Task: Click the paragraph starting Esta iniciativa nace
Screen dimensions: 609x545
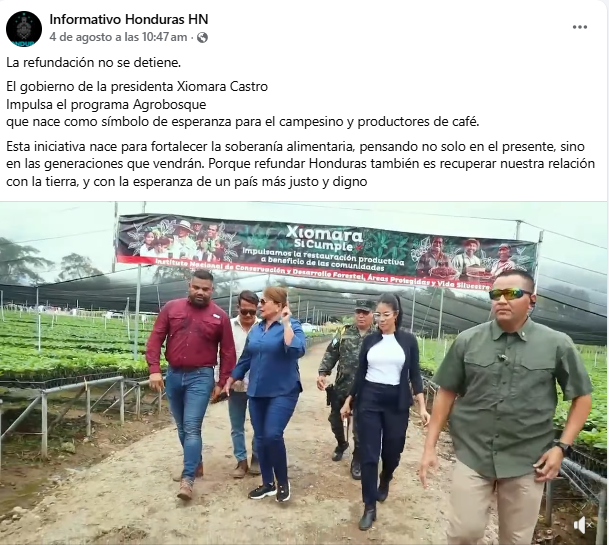Action: (x=301, y=164)
